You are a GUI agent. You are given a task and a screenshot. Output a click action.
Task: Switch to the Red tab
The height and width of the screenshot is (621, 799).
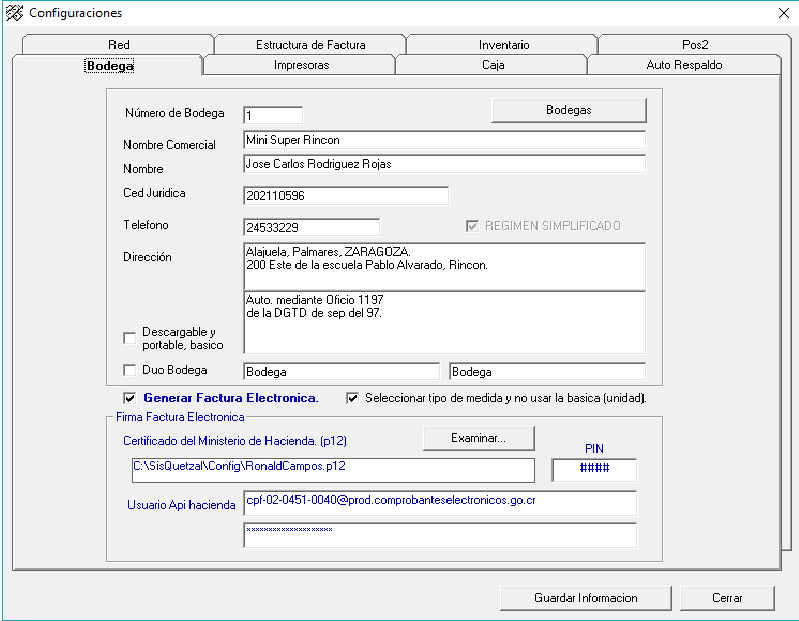(x=118, y=45)
